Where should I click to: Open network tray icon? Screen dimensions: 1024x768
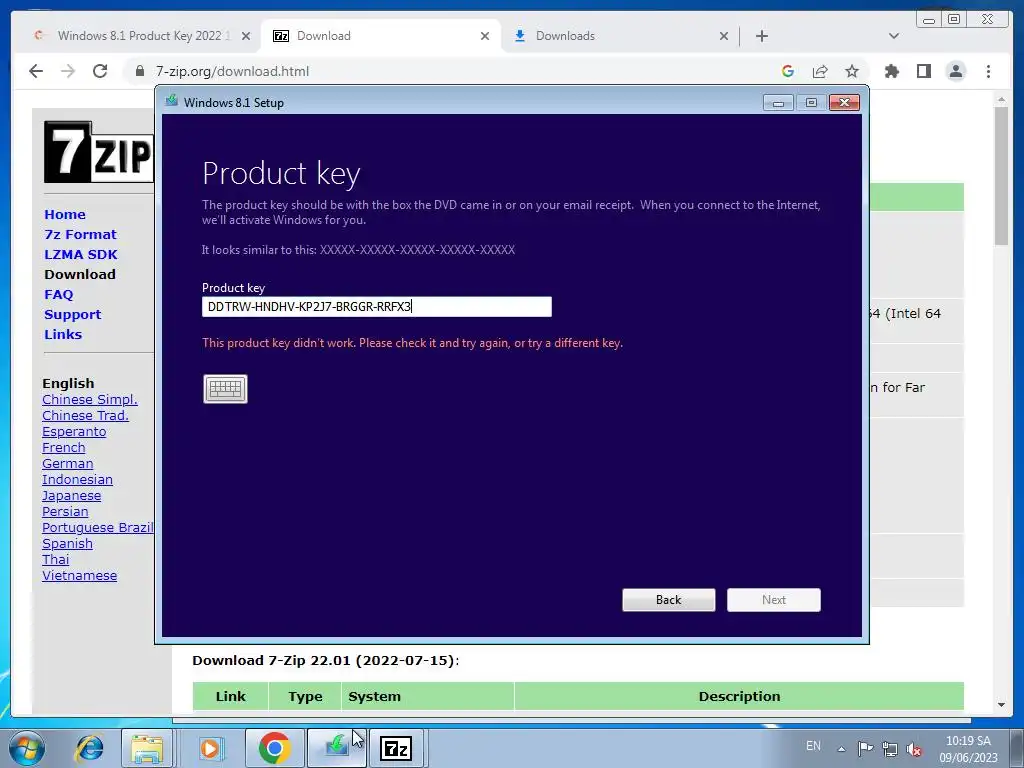click(x=889, y=749)
